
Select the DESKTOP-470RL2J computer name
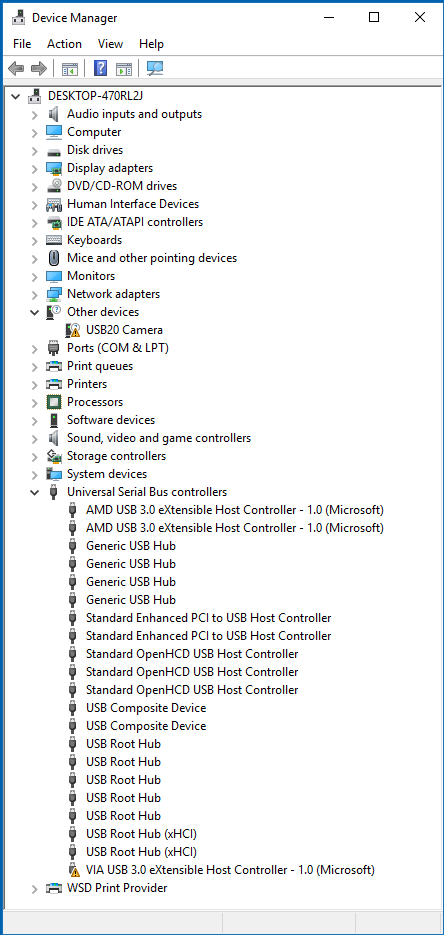[96, 96]
